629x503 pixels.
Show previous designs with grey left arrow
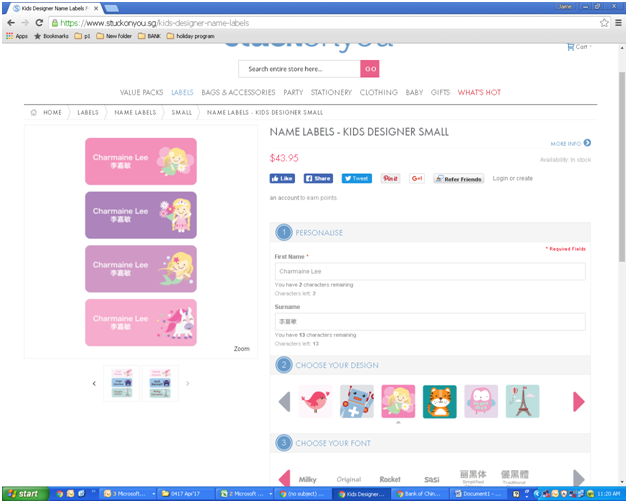point(284,402)
